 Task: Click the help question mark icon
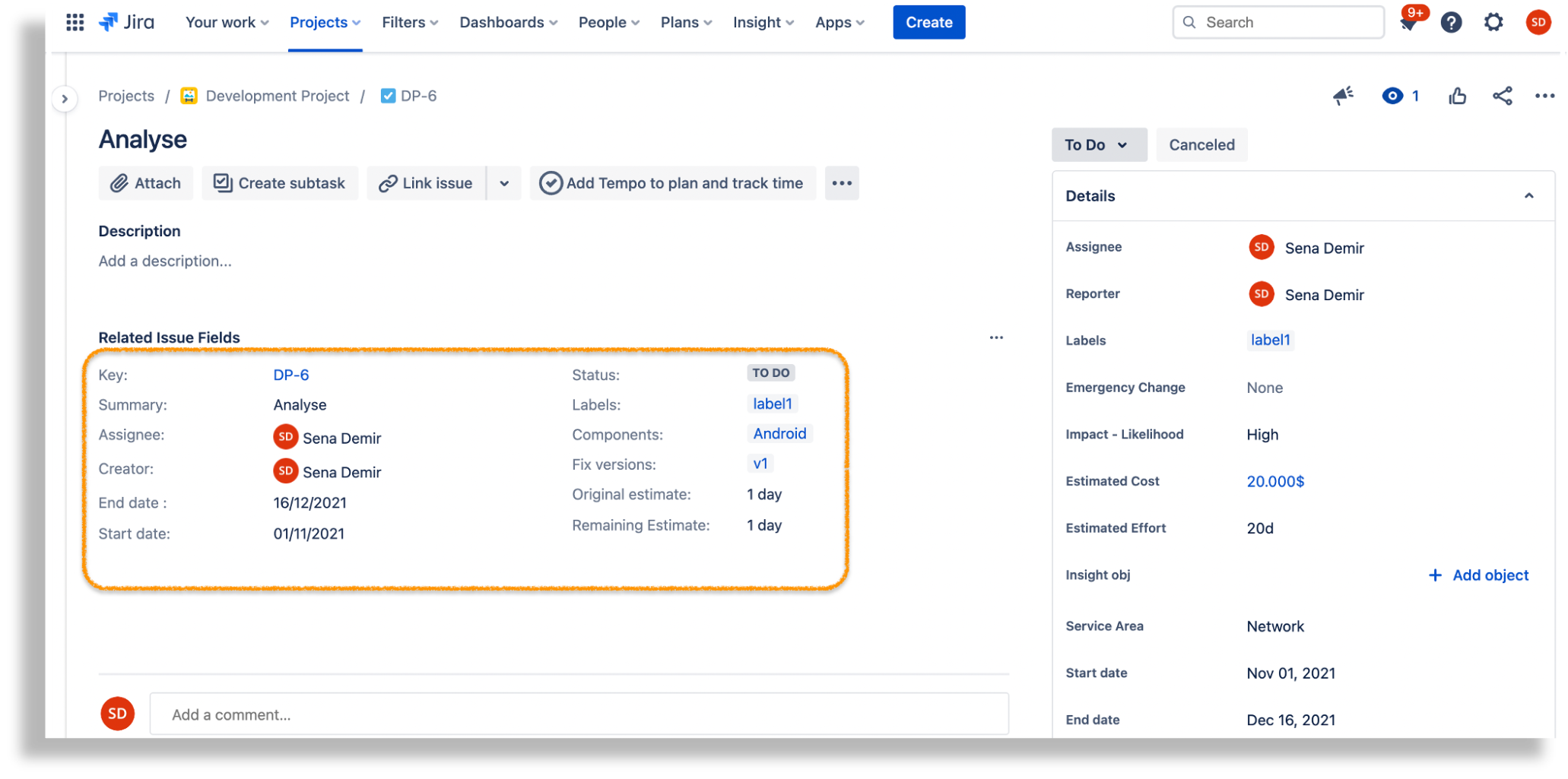(x=1451, y=22)
